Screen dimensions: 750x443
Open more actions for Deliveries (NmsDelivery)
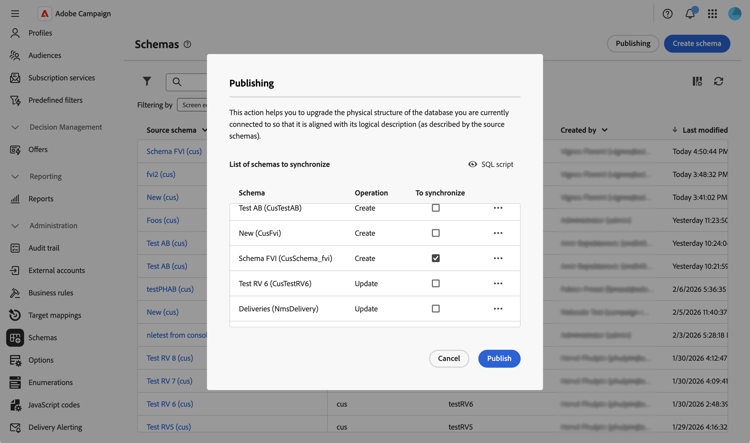tap(498, 309)
